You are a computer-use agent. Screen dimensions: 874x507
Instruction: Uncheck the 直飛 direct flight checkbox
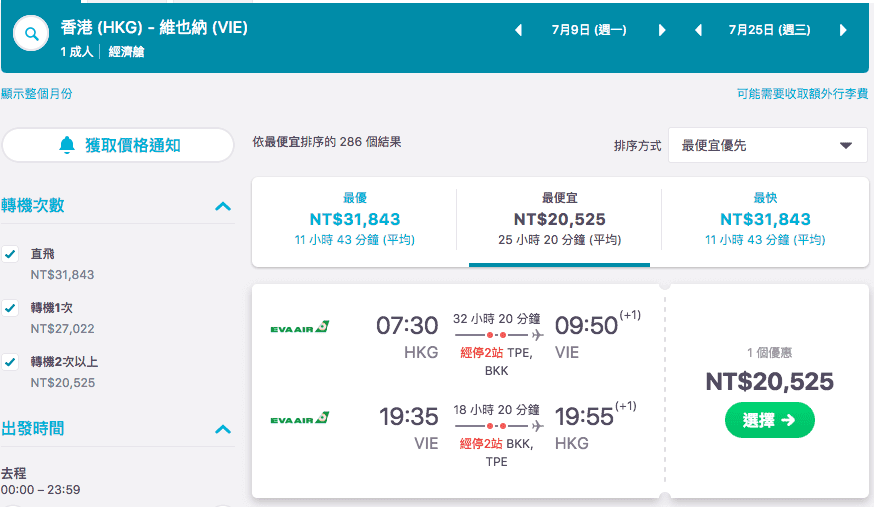(x=10, y=254)
